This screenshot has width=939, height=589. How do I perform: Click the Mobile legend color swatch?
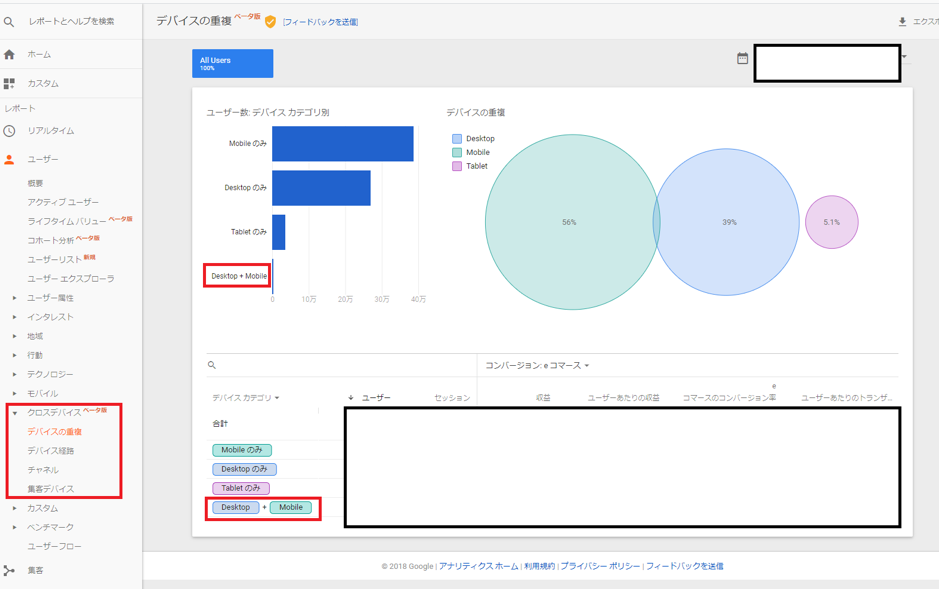pos(457,153)
